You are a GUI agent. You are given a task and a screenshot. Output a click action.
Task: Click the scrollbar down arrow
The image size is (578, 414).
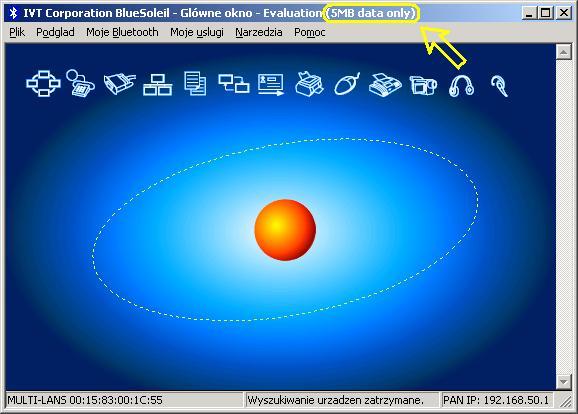(x=563, y=382)
